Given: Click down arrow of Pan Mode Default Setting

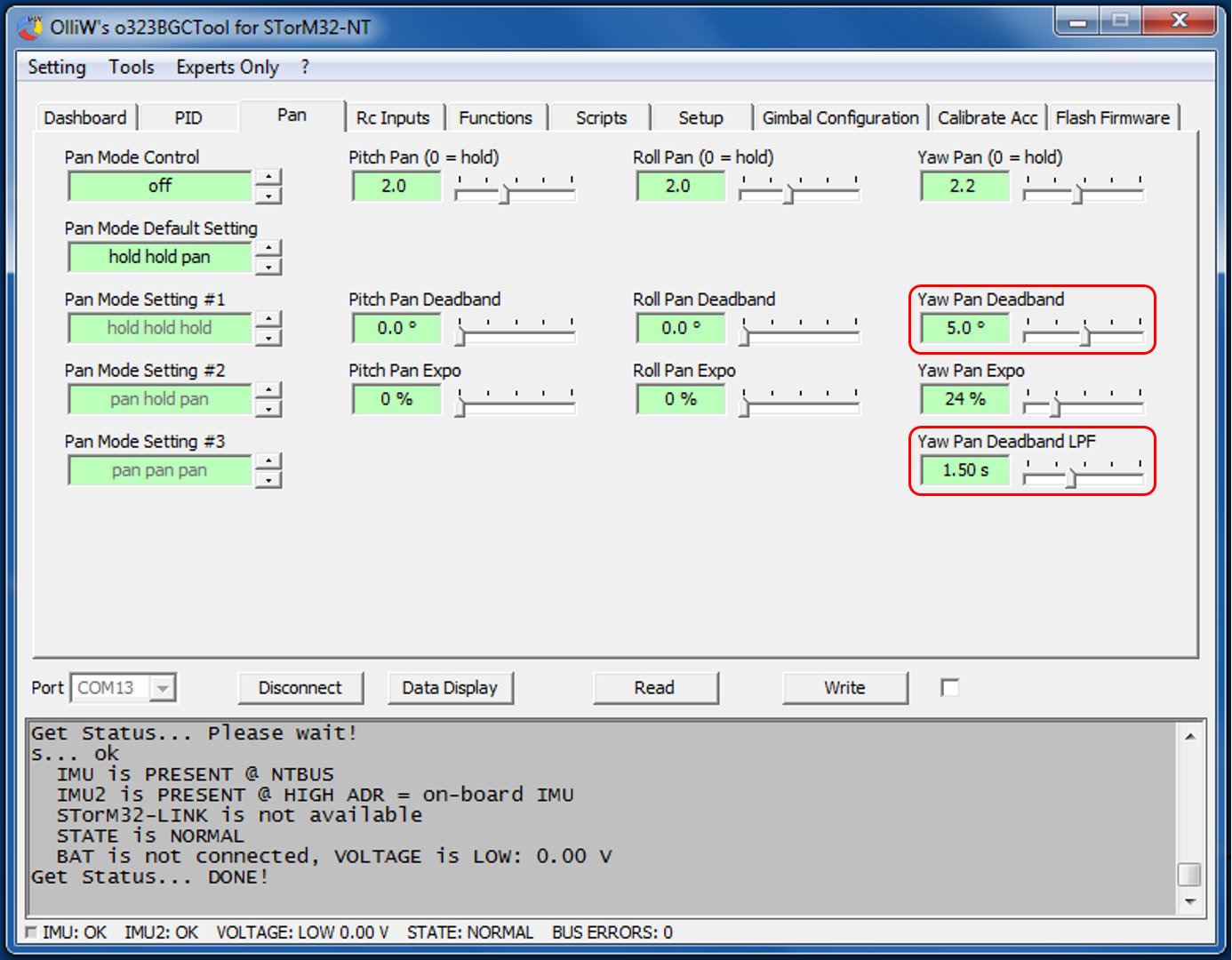Looking at the screenshot, I should point(268,267).
